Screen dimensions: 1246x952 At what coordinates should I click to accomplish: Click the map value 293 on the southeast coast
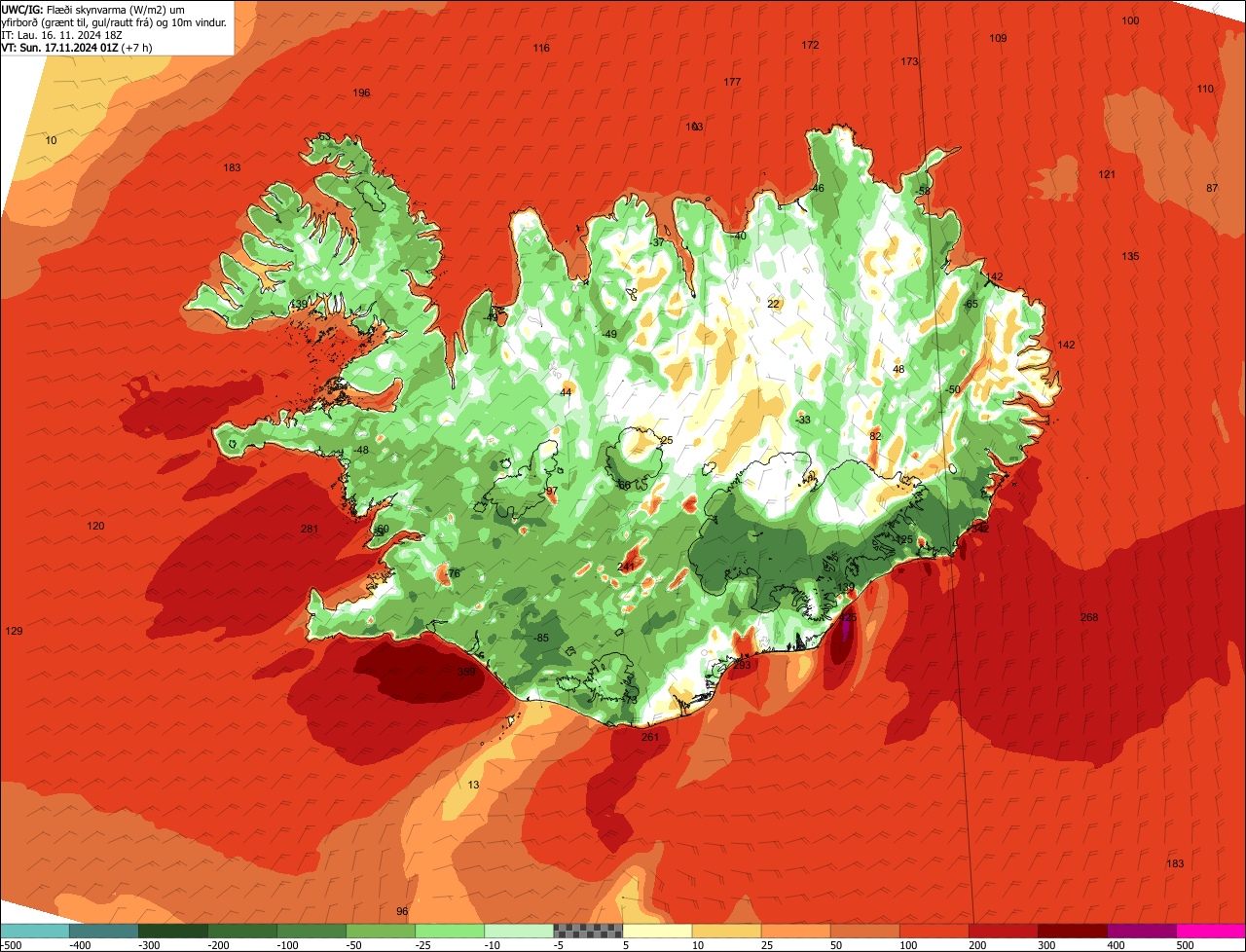click(742, 666)
